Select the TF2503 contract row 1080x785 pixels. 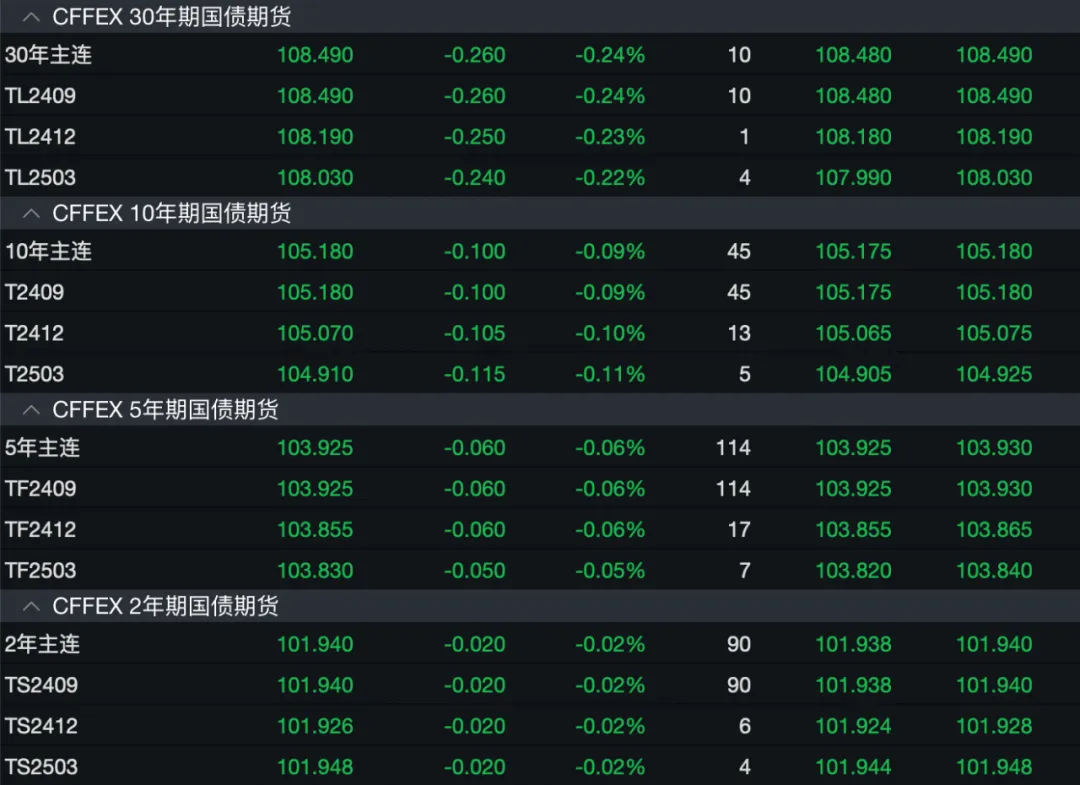40,571
